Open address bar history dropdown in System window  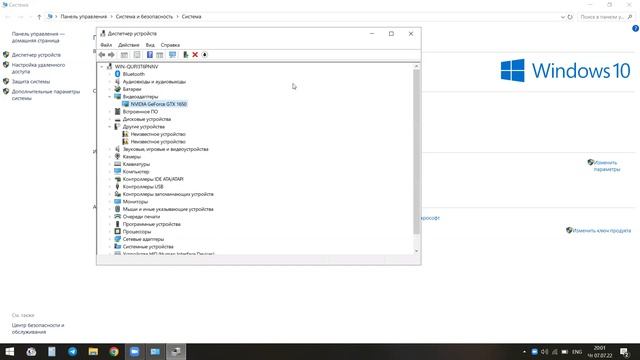[563, 17]
